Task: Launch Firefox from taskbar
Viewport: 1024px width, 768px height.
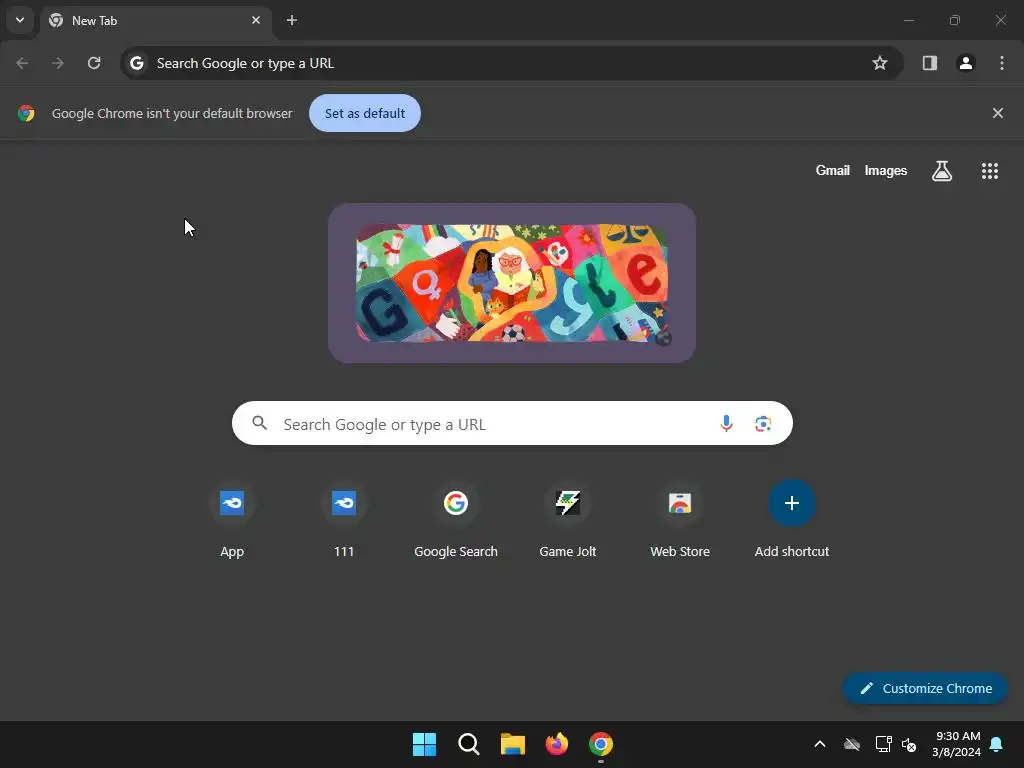Action: pyautogui.click(x=557, y=744)
